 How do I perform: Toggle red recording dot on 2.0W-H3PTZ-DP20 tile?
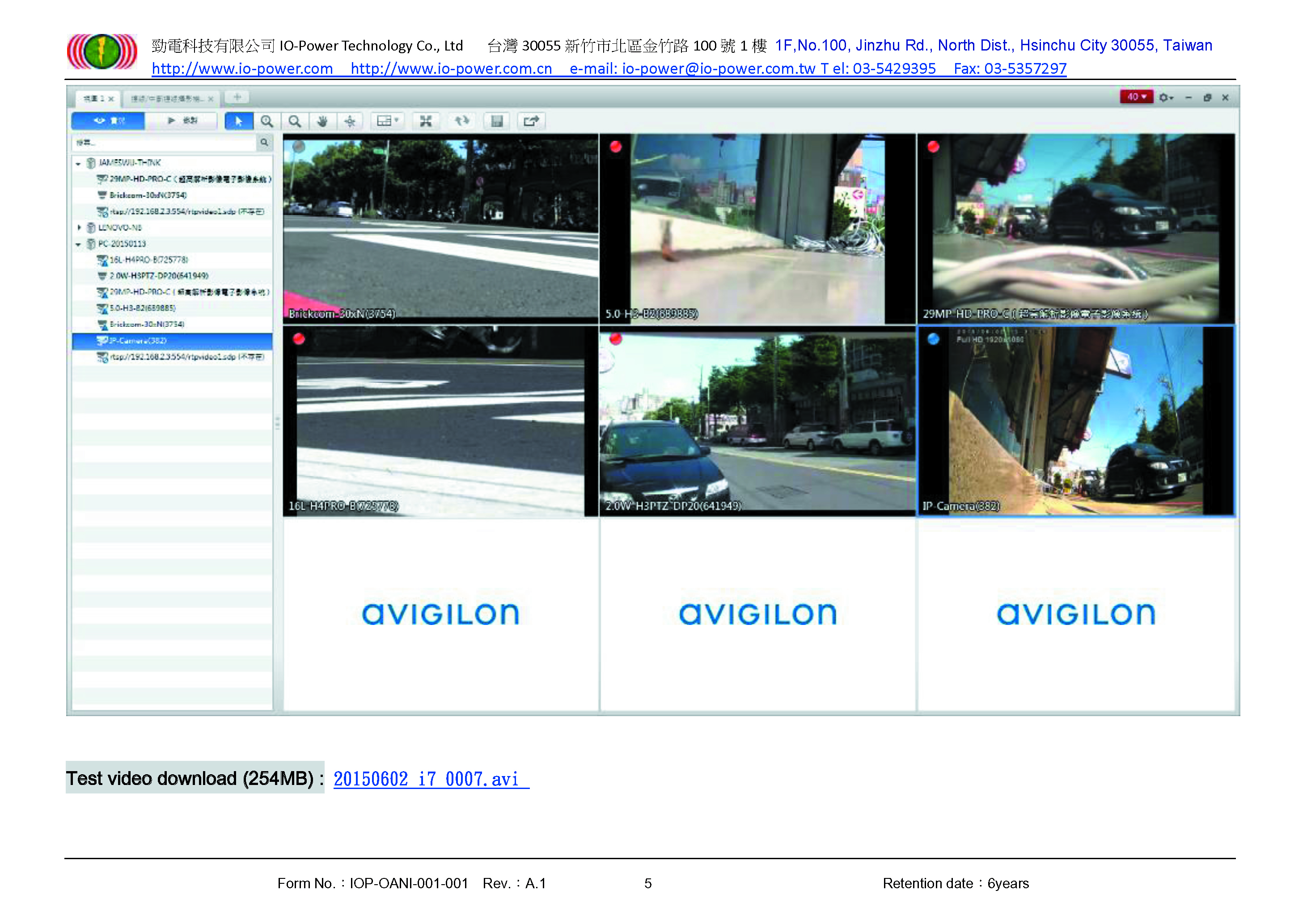615,339
